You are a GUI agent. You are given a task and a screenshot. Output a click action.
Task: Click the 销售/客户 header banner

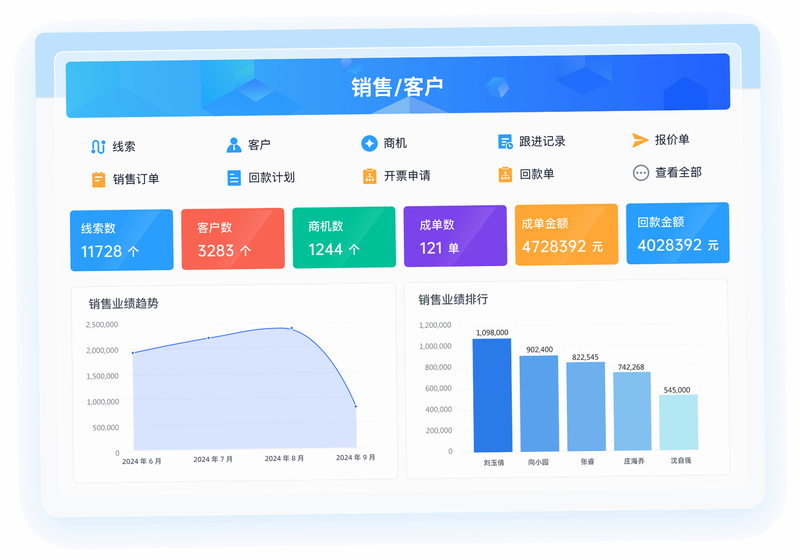[398, 86]
